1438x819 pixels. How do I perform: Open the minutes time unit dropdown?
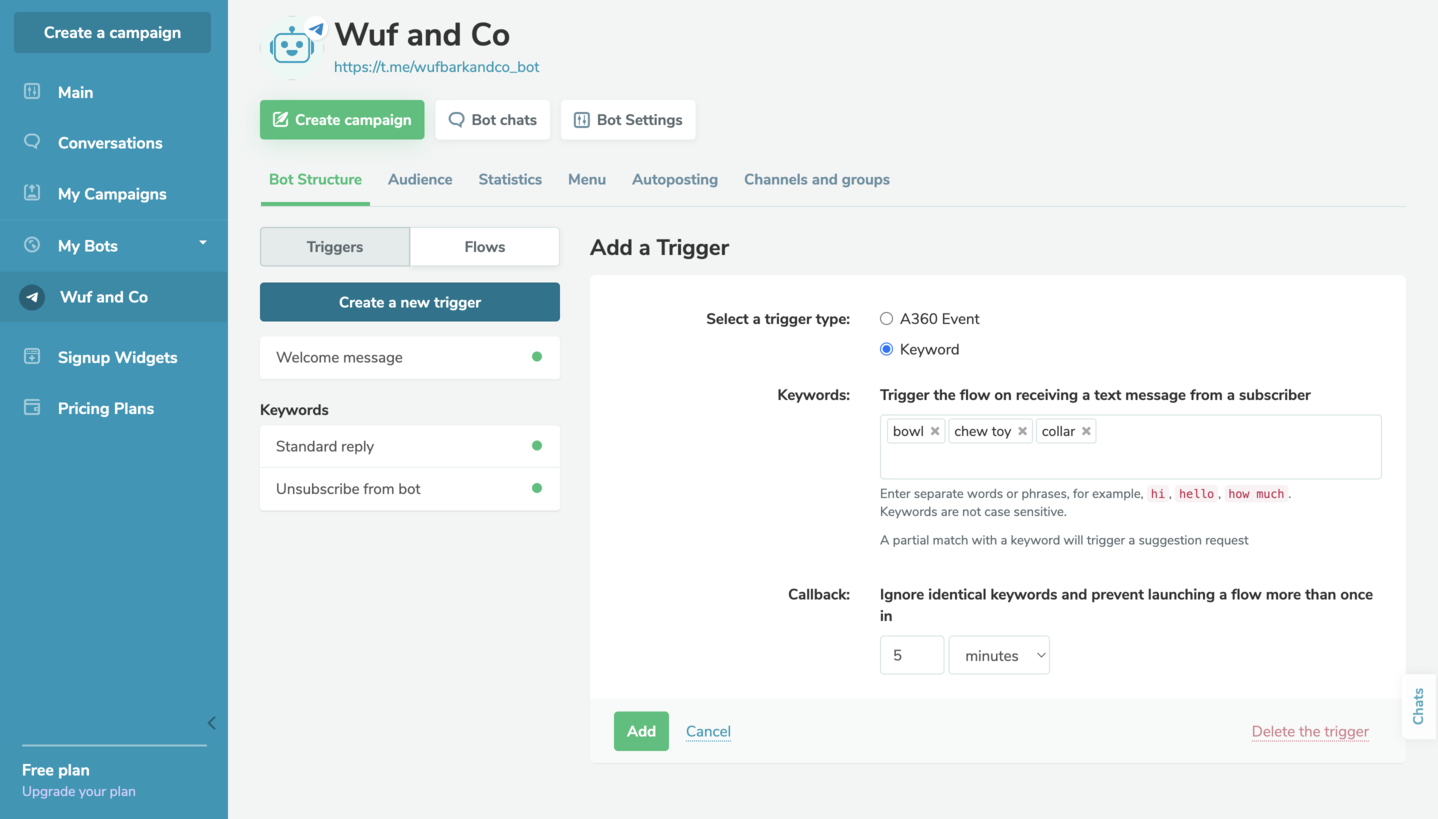coord(998,655)
